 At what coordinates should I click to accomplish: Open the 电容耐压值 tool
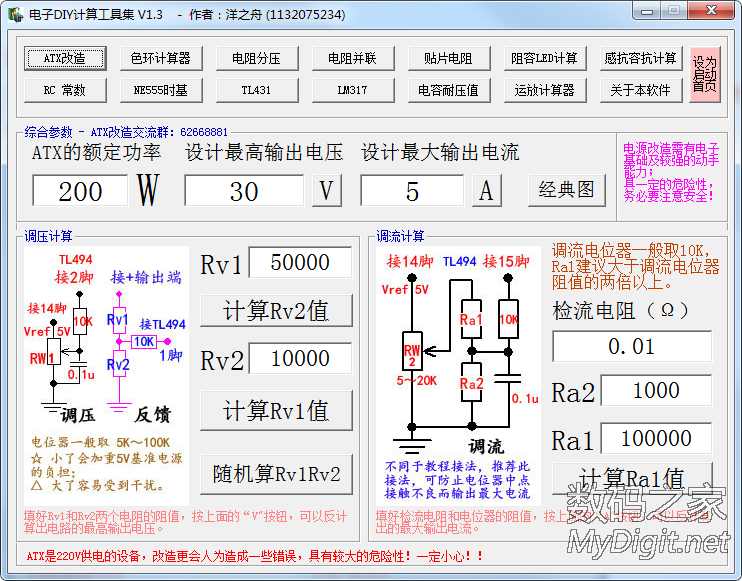point(449,90)
